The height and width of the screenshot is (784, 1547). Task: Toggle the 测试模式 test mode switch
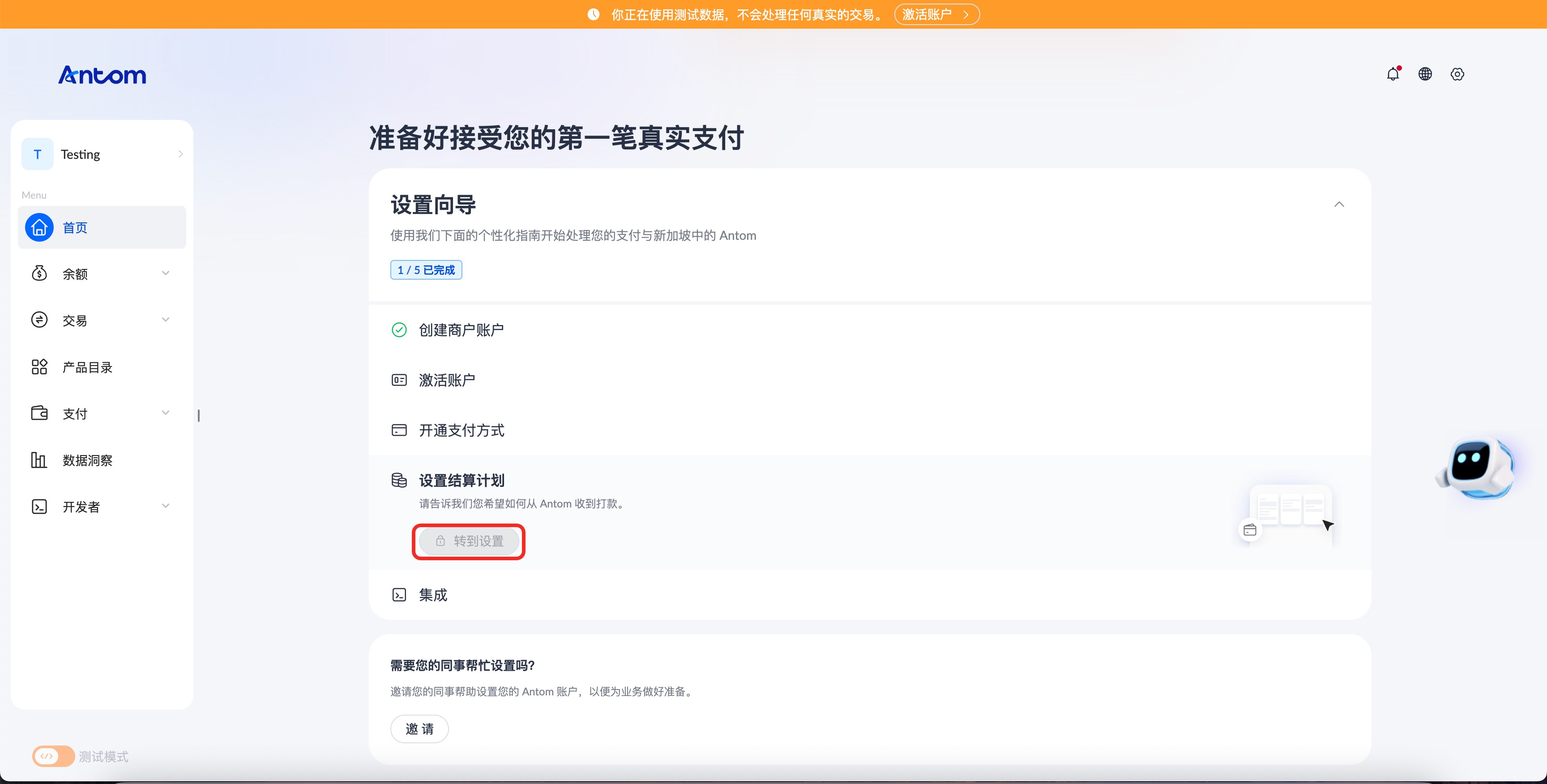click(53, 756)
